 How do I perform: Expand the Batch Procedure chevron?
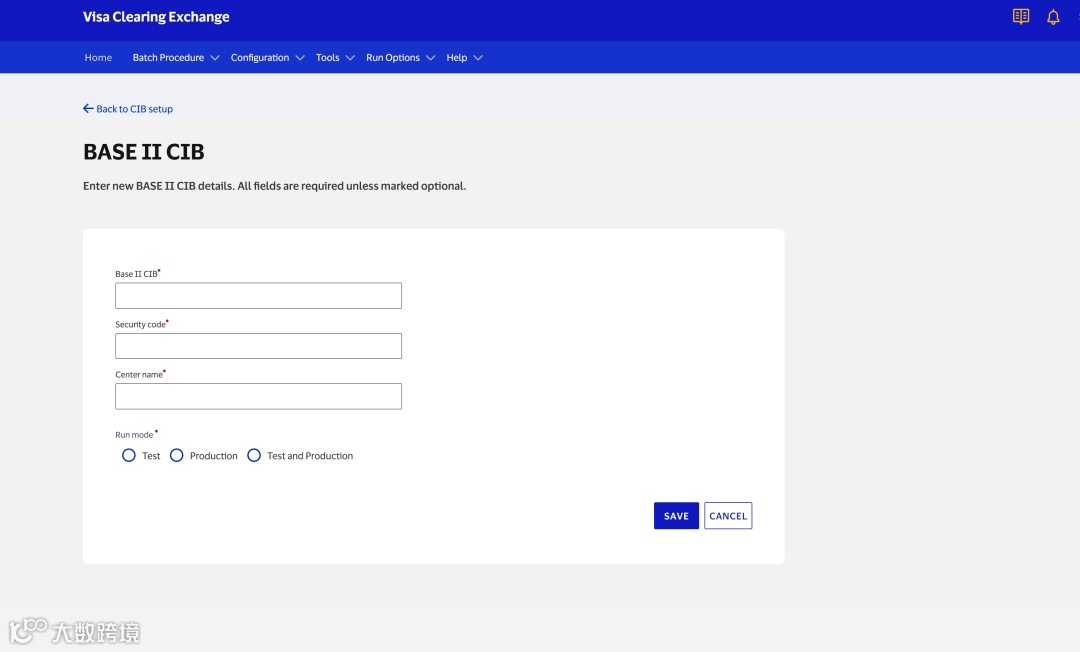(x=215, y=58)
